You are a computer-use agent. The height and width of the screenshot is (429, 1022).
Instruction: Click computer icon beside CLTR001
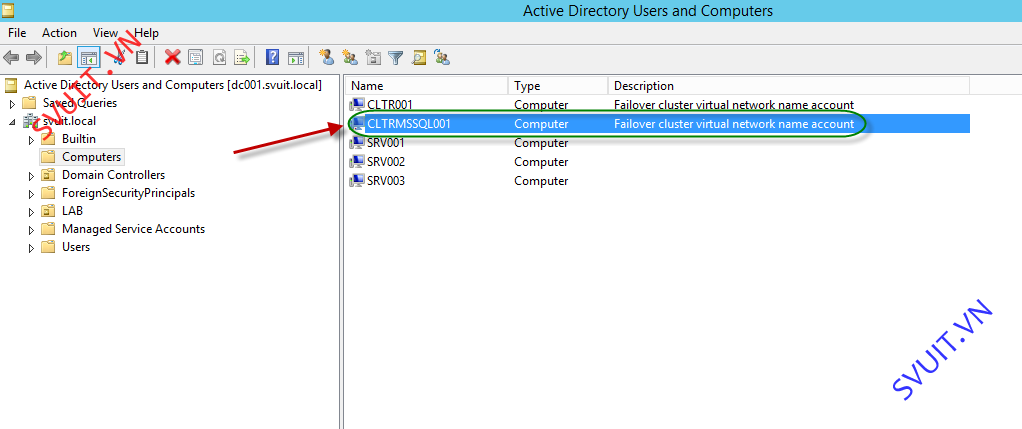coord(357,104)
